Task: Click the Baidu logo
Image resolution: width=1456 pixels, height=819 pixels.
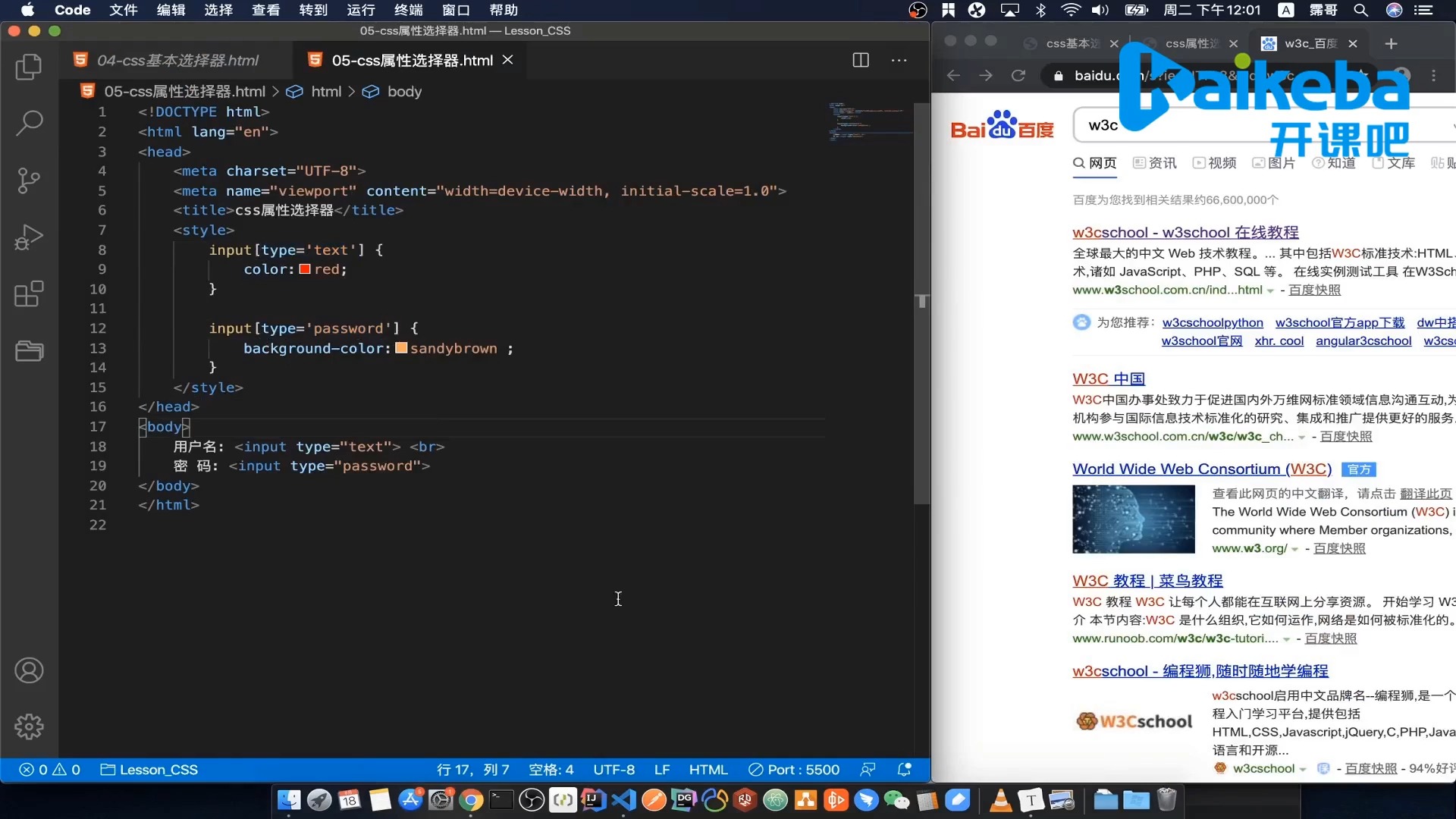Action: [x=1002, y=126]
